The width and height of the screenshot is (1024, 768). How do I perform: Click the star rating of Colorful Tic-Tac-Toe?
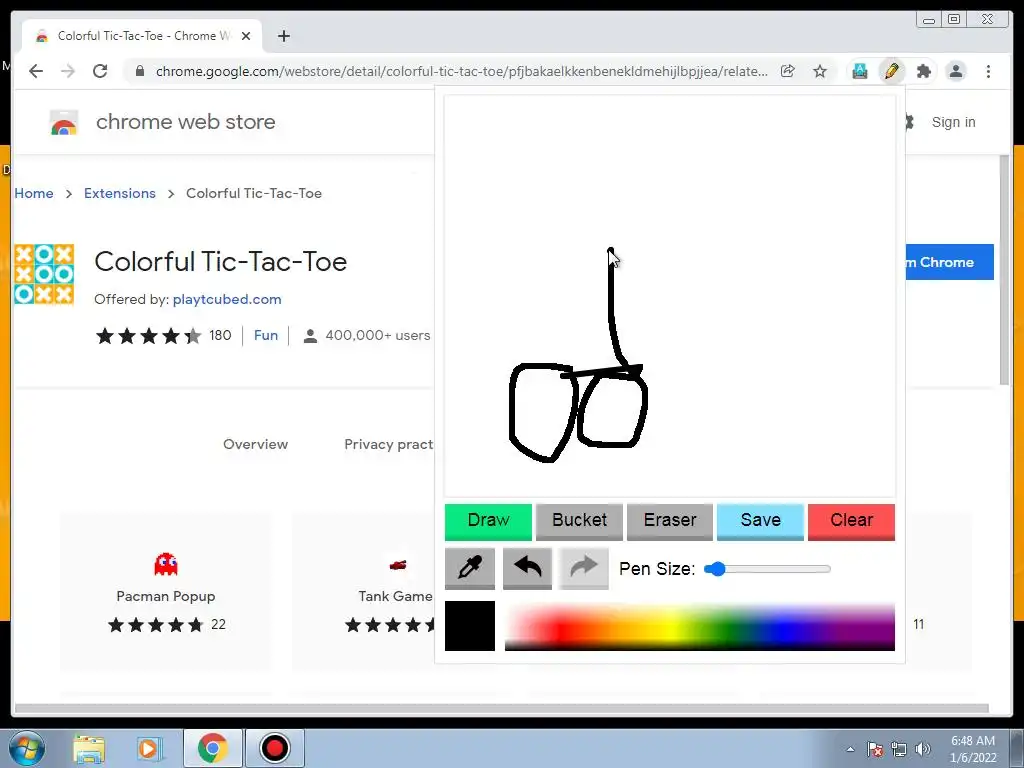coord(148,336)
